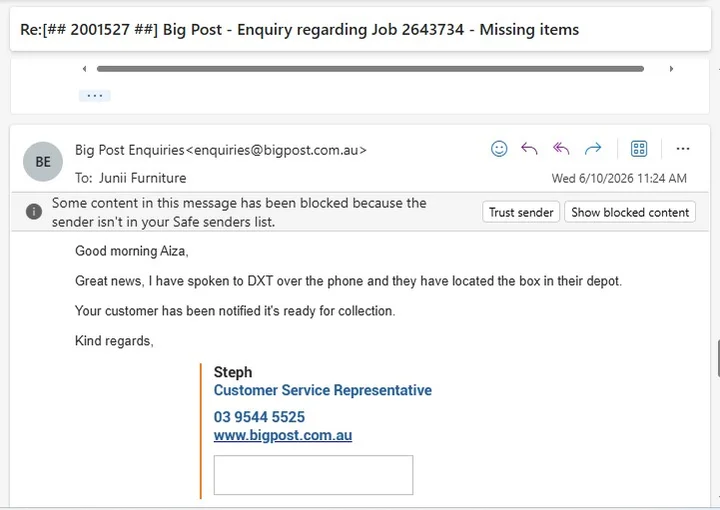This screenshot has width=720, height=510.
Task: Click the blocked content info icon
Action: tap(34, 212)
